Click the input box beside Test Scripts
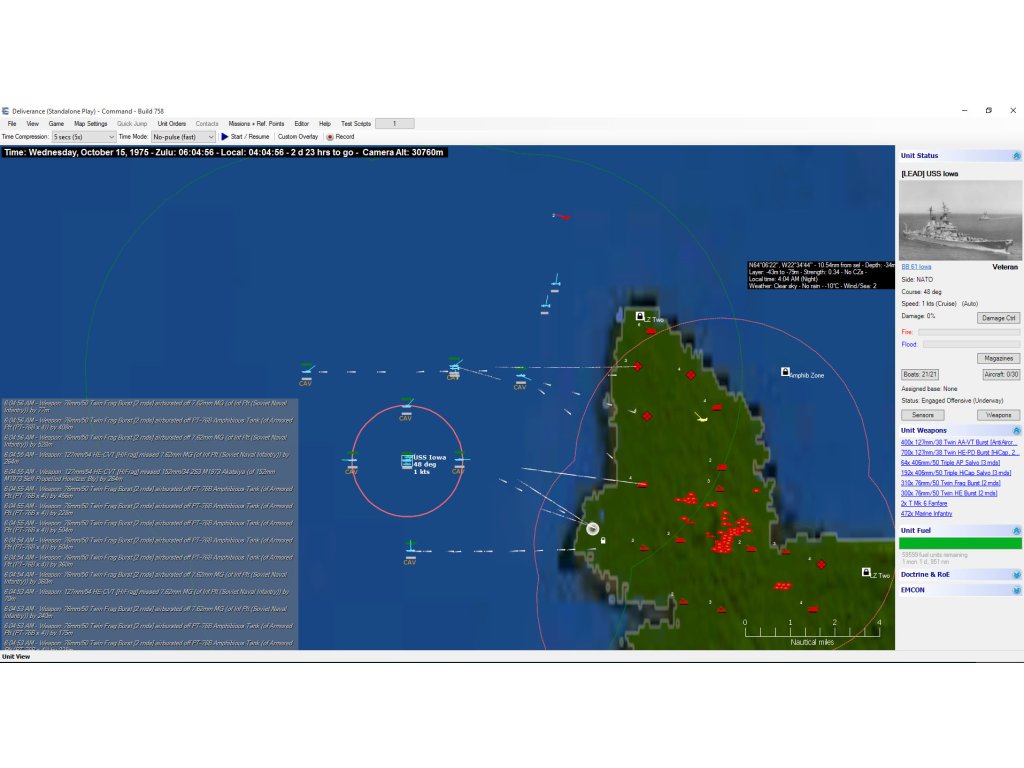The image size is (1024, 768). (394, 123)
